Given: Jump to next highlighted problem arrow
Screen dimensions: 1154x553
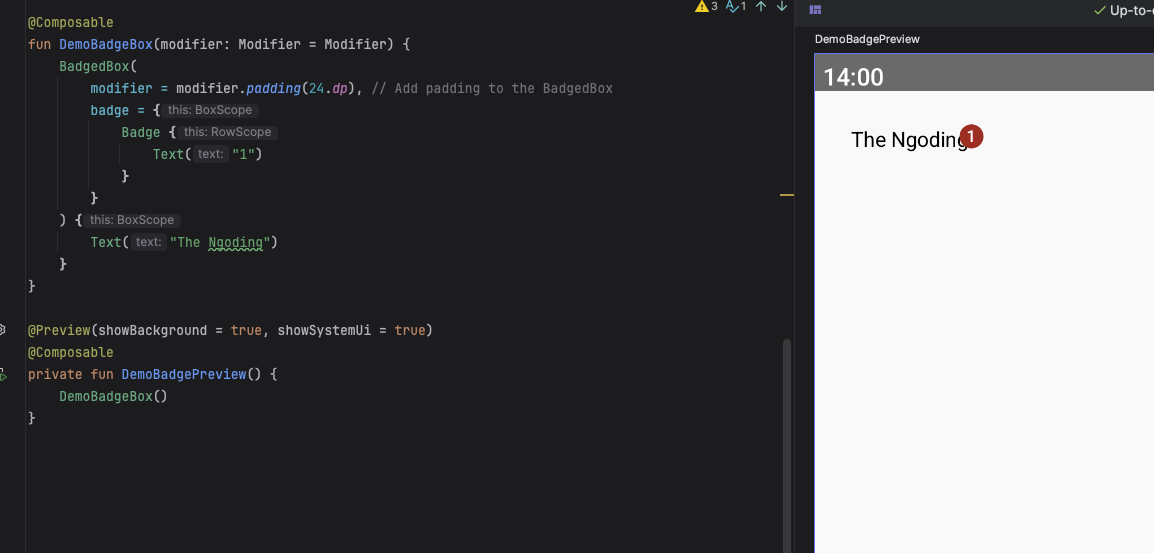Looking at the screenshot, I should pyautogui.click(x=781, y=7).
